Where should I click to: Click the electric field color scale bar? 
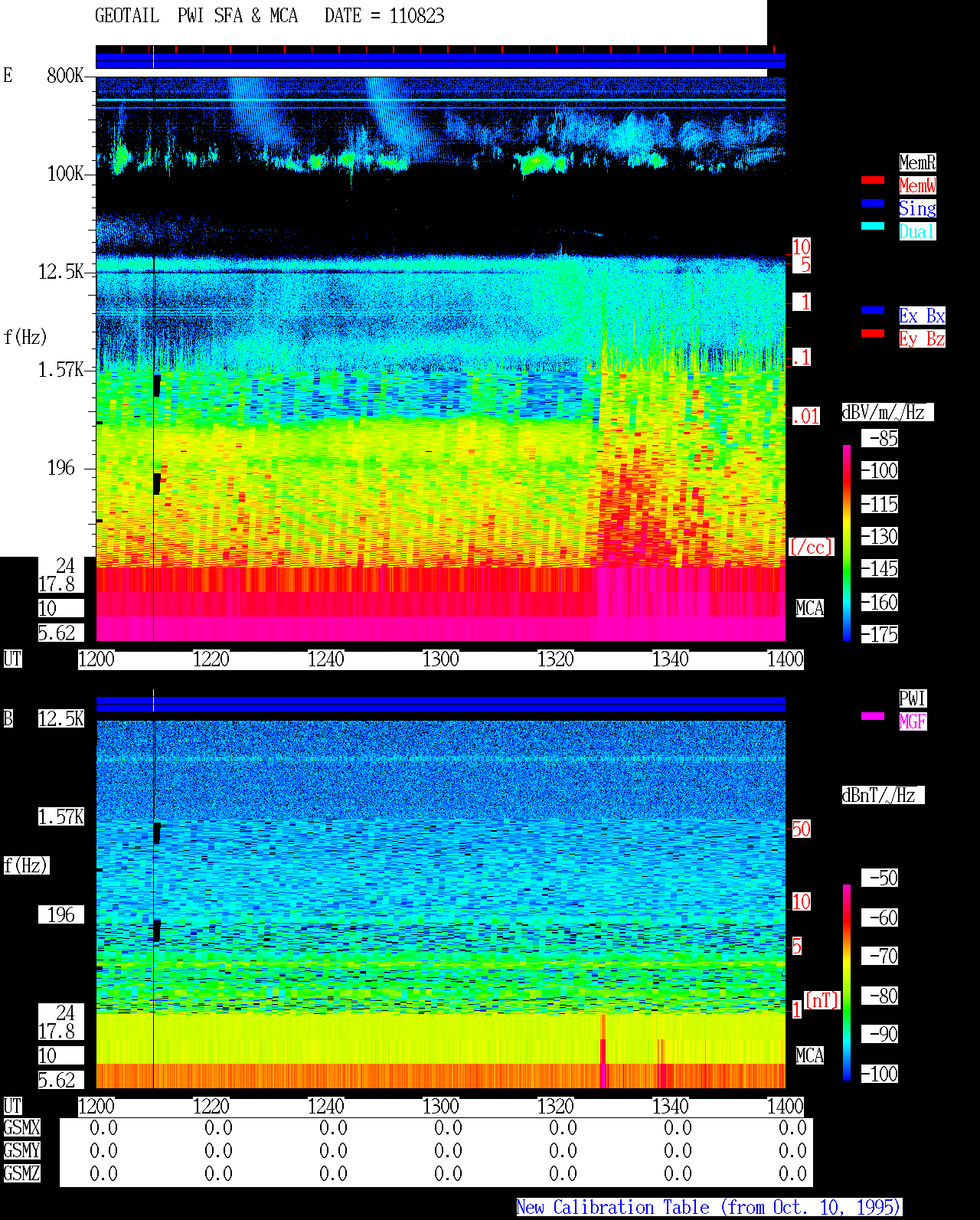pyautogui.click(x=847, y=542)
